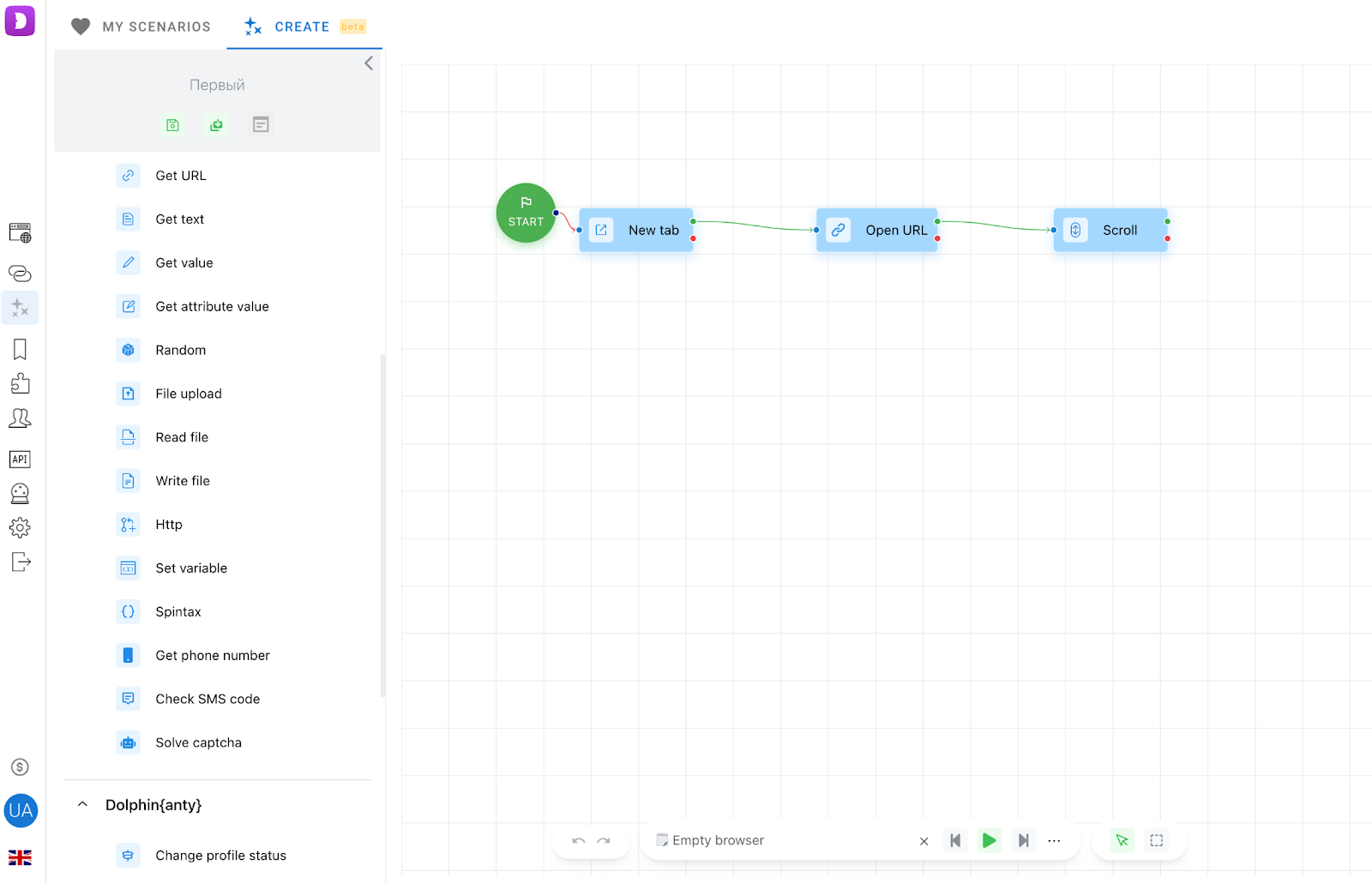The height and width of the screenshot is (883, 1372).
Task: Click the Open URL node link icon
Action: point(839,230)
